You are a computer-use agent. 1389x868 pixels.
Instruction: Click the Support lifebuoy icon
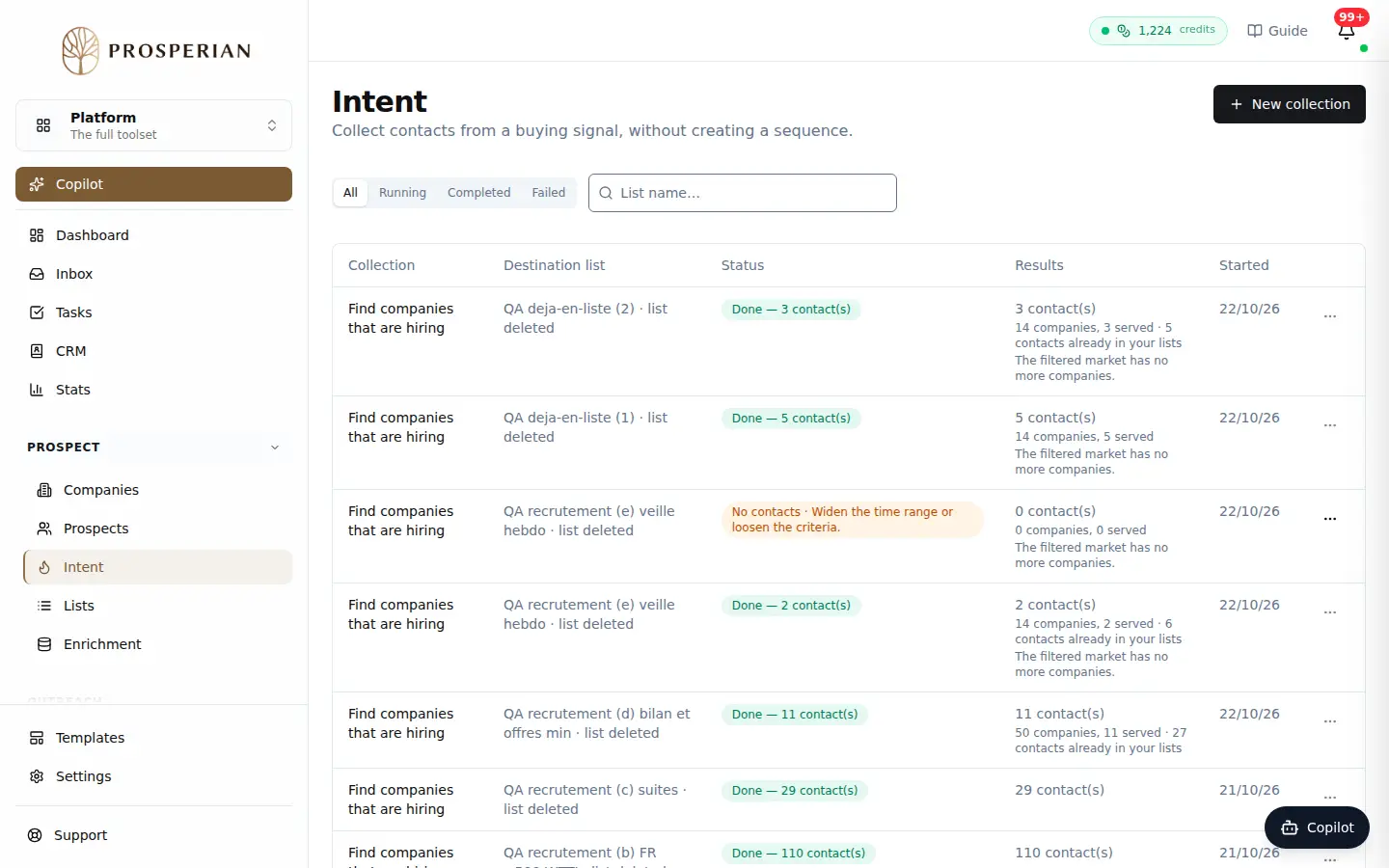[35, 835]
